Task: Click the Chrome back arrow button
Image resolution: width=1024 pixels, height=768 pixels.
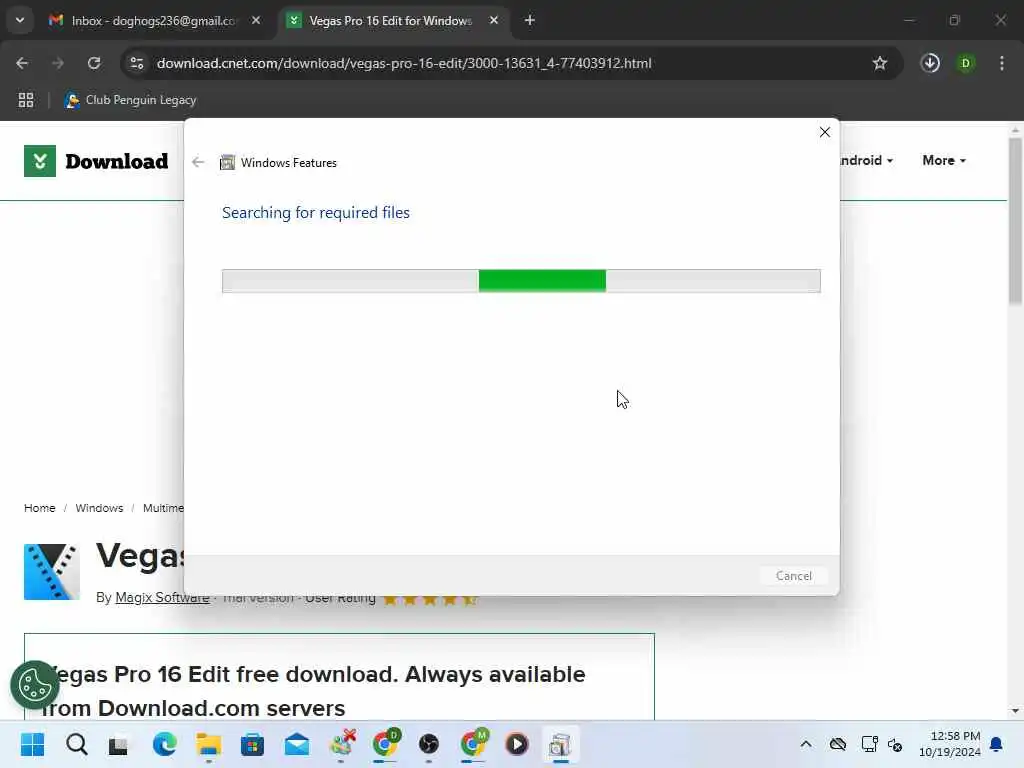Action: (x=22, y=63)
